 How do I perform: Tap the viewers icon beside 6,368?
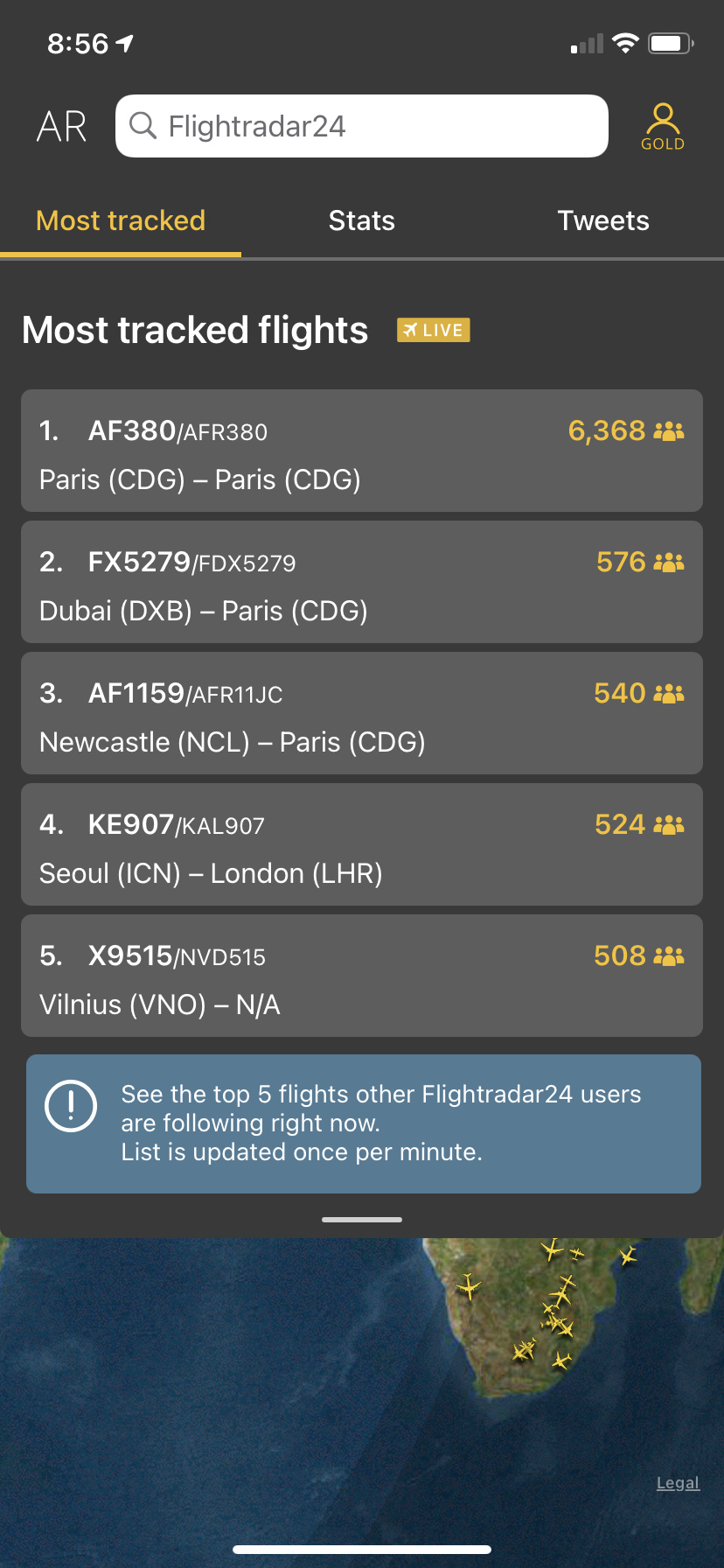pyautogui.click(x=669, y=430)
